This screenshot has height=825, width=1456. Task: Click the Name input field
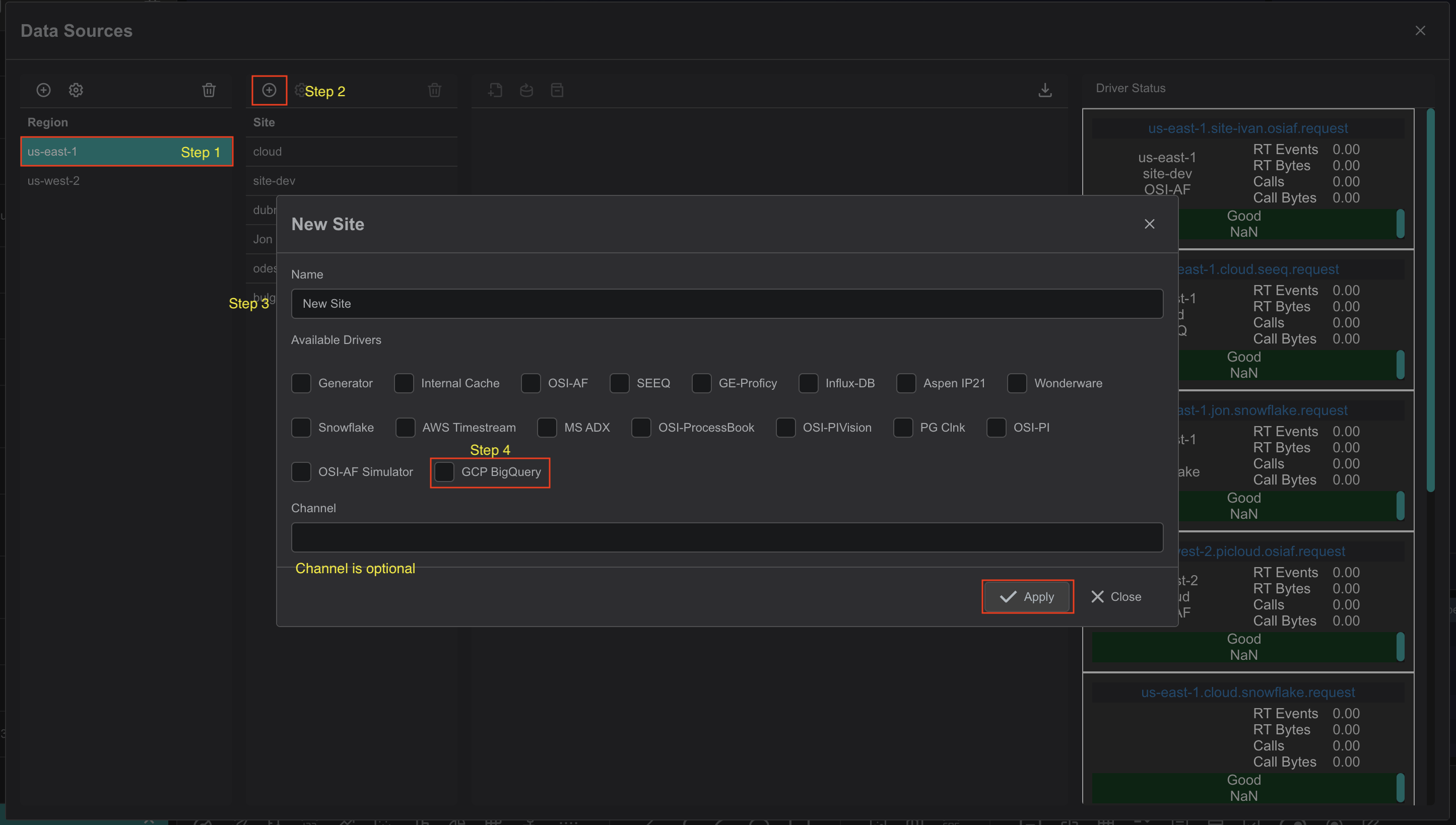click(727, 304)
